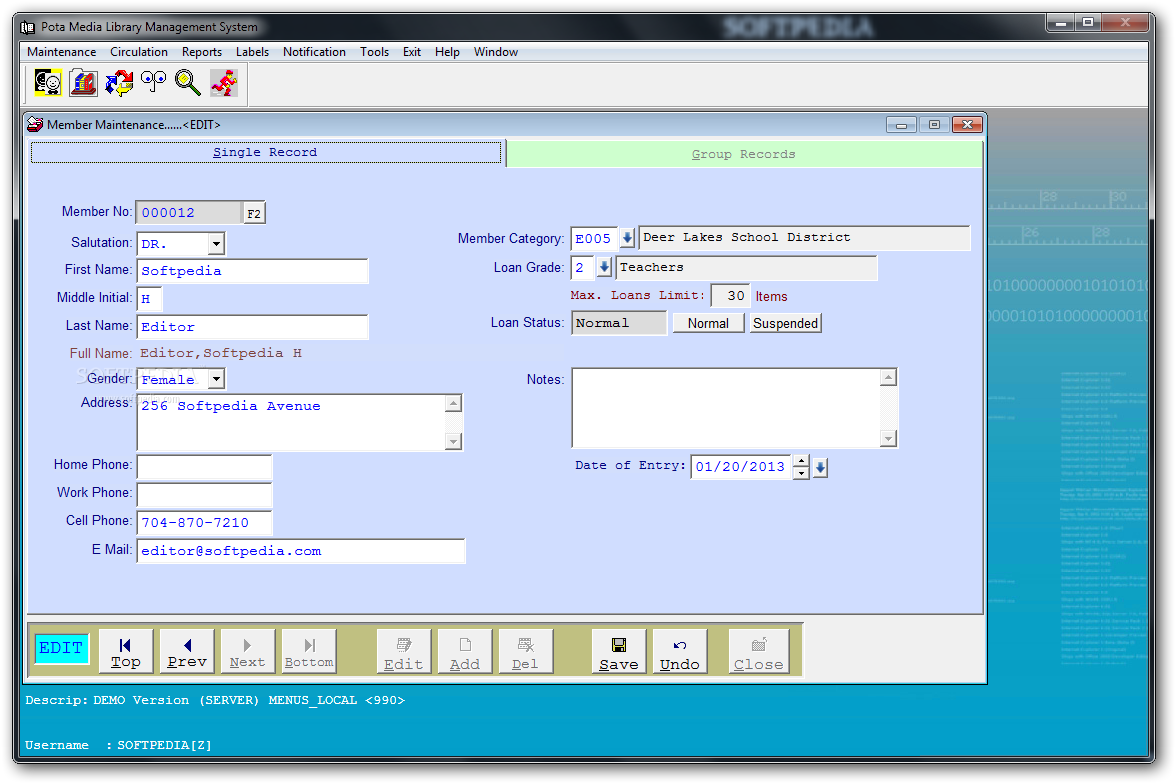Go to the Next record

(x=248, y=651)
